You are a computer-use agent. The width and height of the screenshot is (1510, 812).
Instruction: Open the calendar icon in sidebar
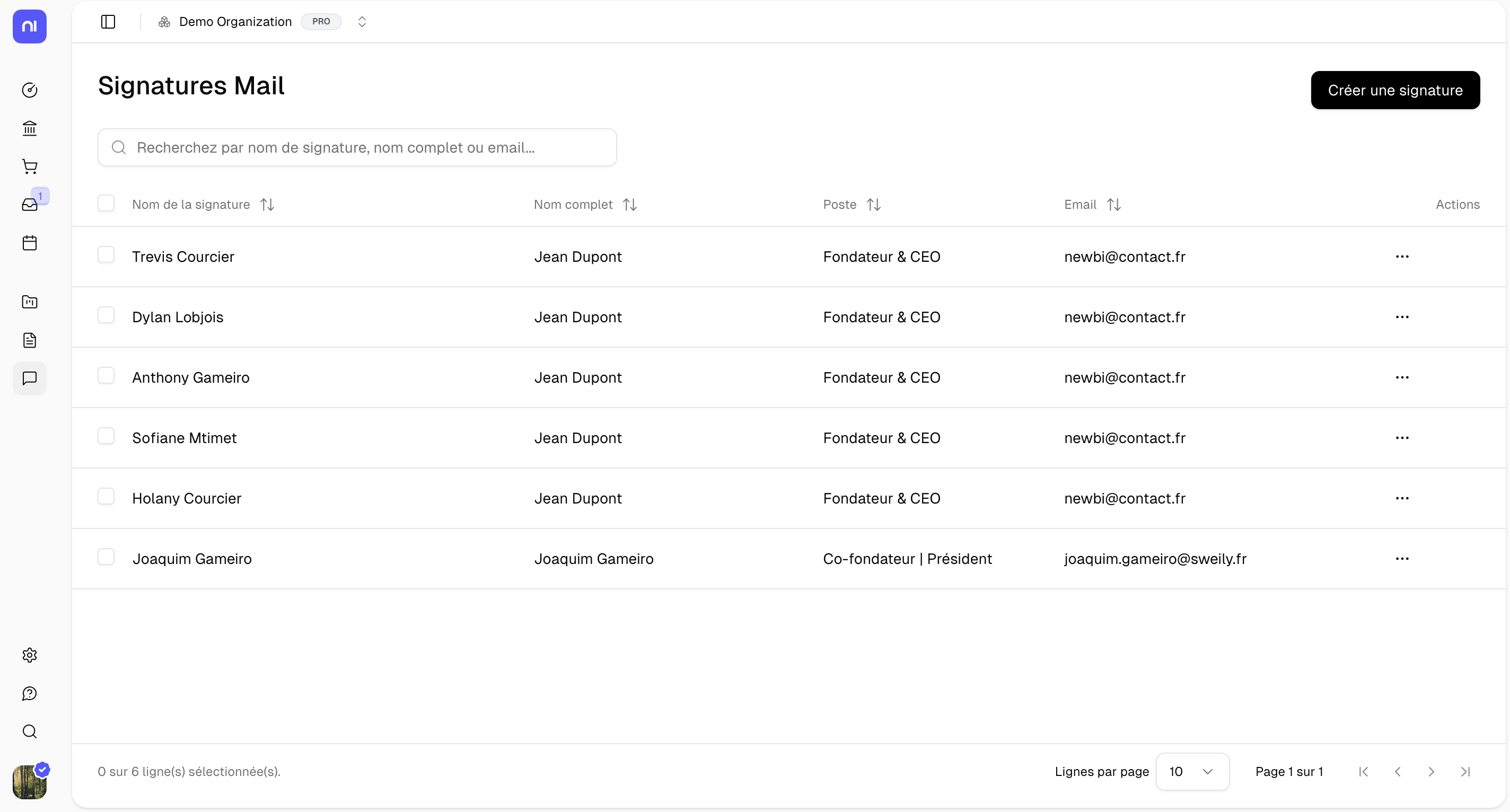pyautogui.click(x=29, y=243)
